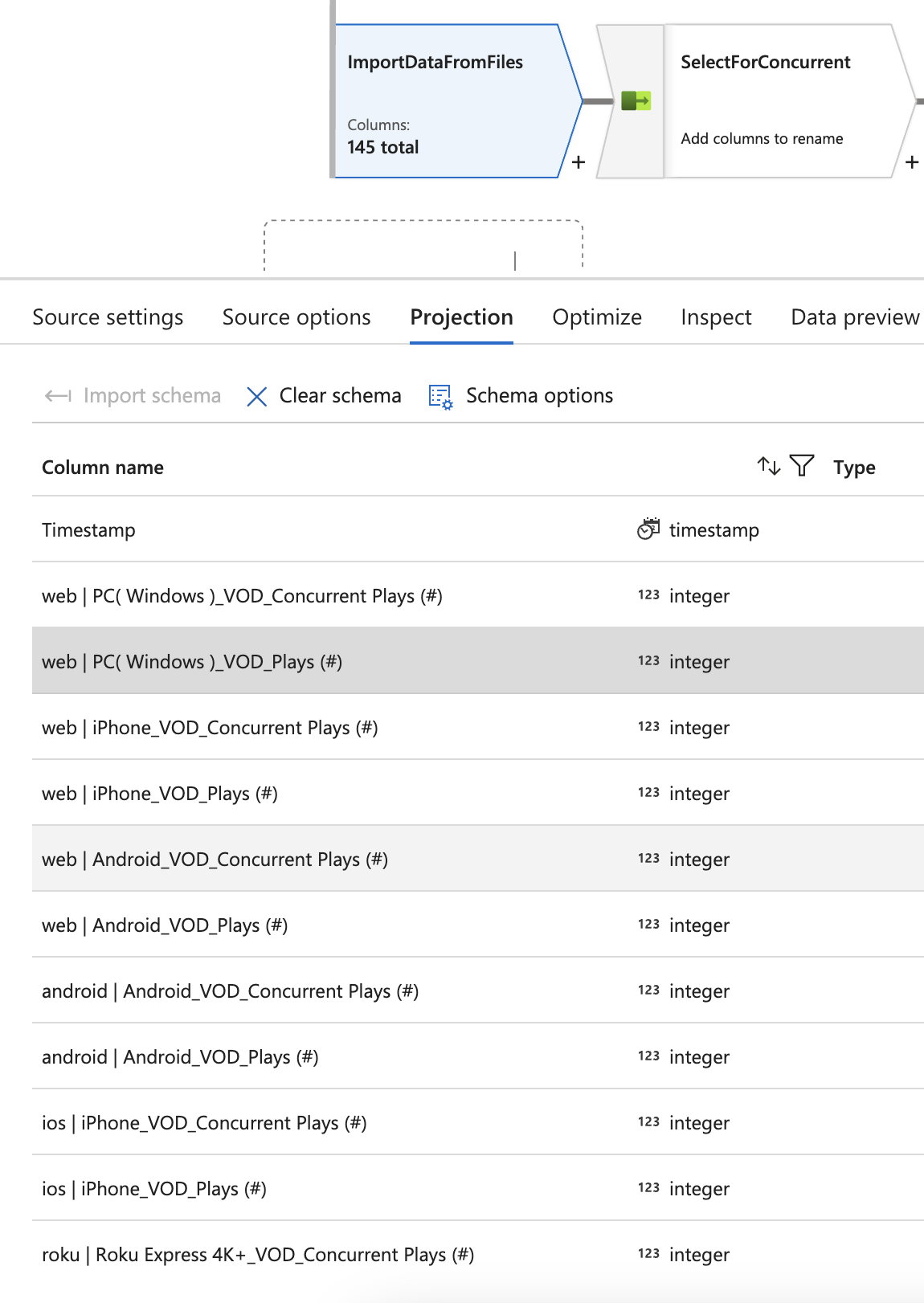The width and height of the screenshot is (924, 1303).
Task: Open the Data preview tab
Action: pyautogui.click(x=855, y=317)
